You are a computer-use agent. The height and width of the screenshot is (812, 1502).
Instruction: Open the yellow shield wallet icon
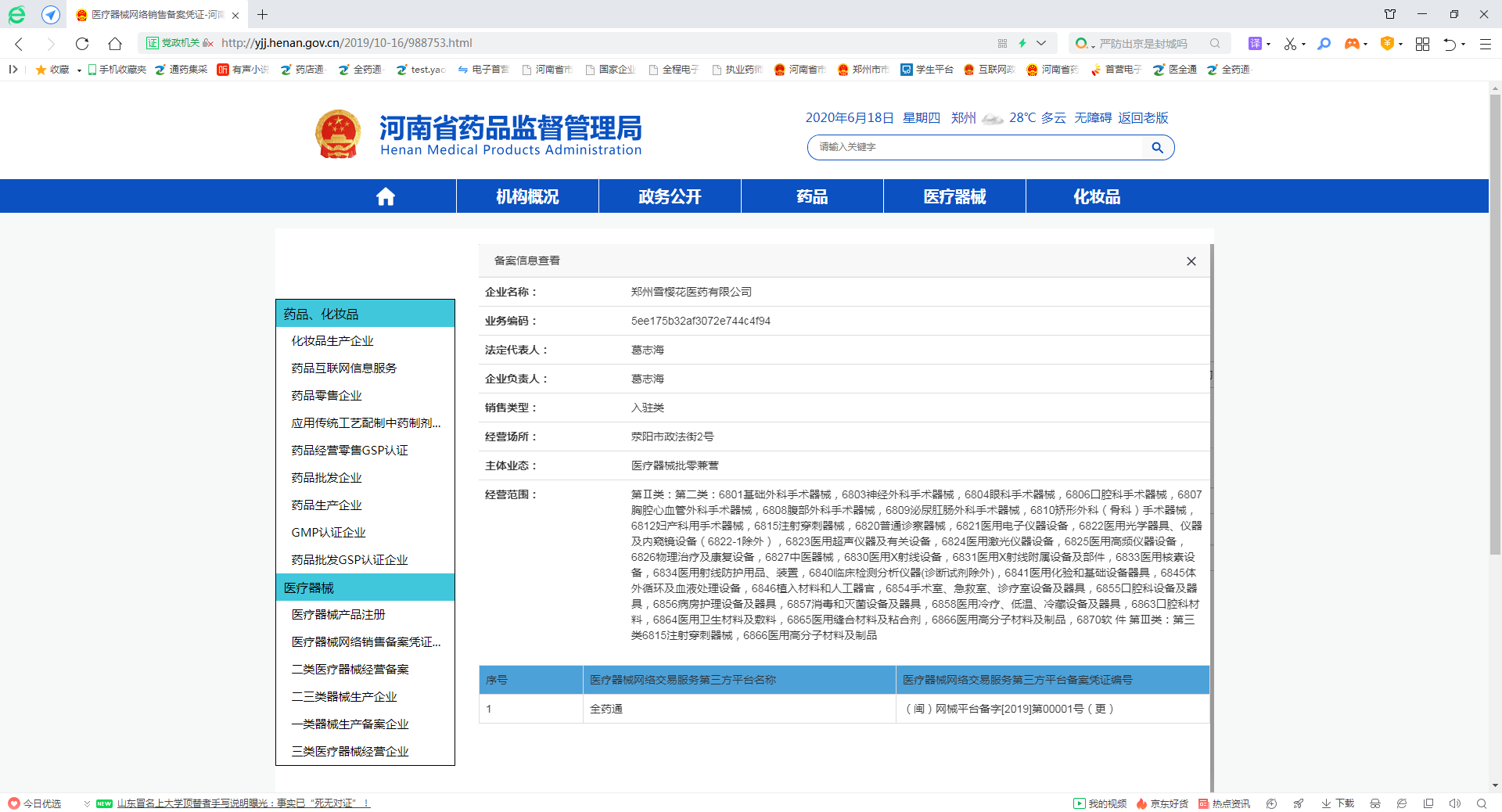click(1387, 44)
